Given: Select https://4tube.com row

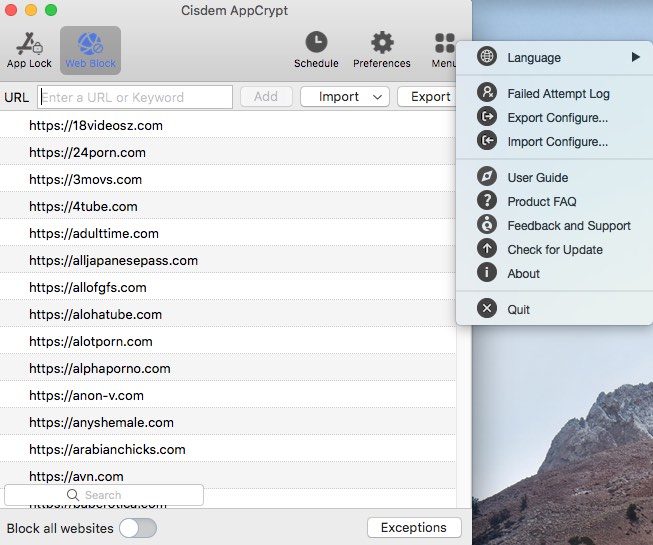Looking at the screenshot, I should click(227, 207).
